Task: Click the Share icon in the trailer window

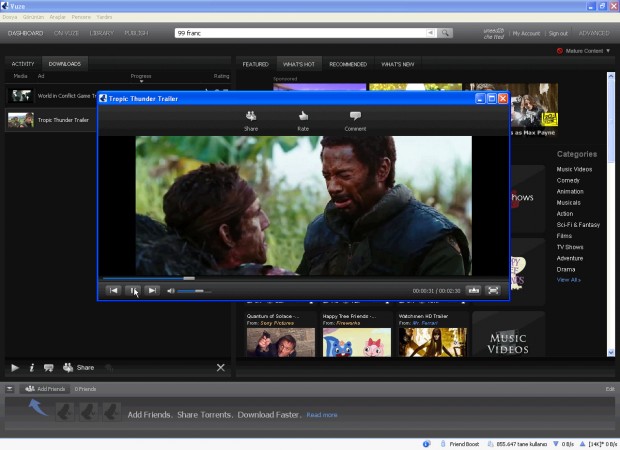Action: (x=251, y=116)
